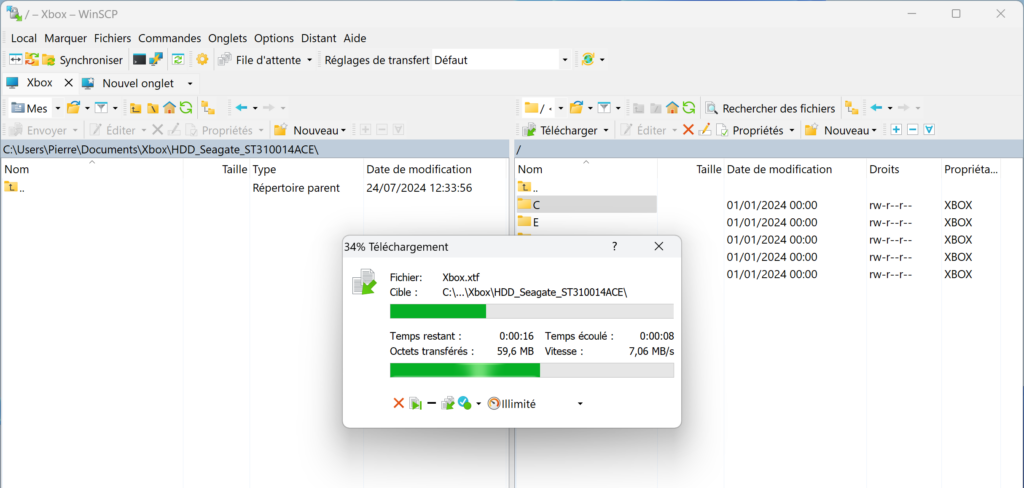Open the Nouvel onglet tab
The height and width of the screenshot is (488, 1024).
131,84
